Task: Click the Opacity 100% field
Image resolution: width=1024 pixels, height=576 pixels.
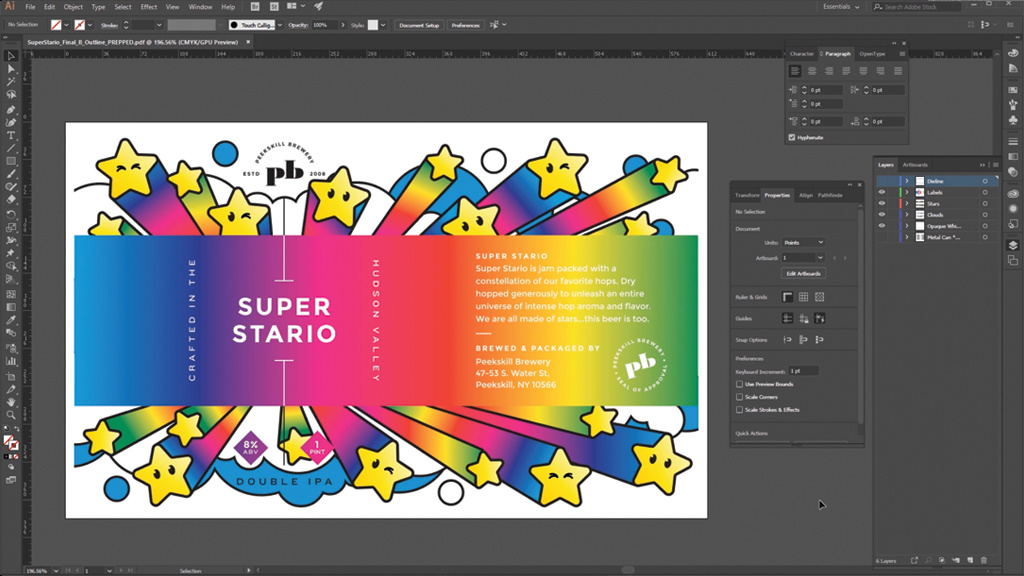Action: coord(324,25)
